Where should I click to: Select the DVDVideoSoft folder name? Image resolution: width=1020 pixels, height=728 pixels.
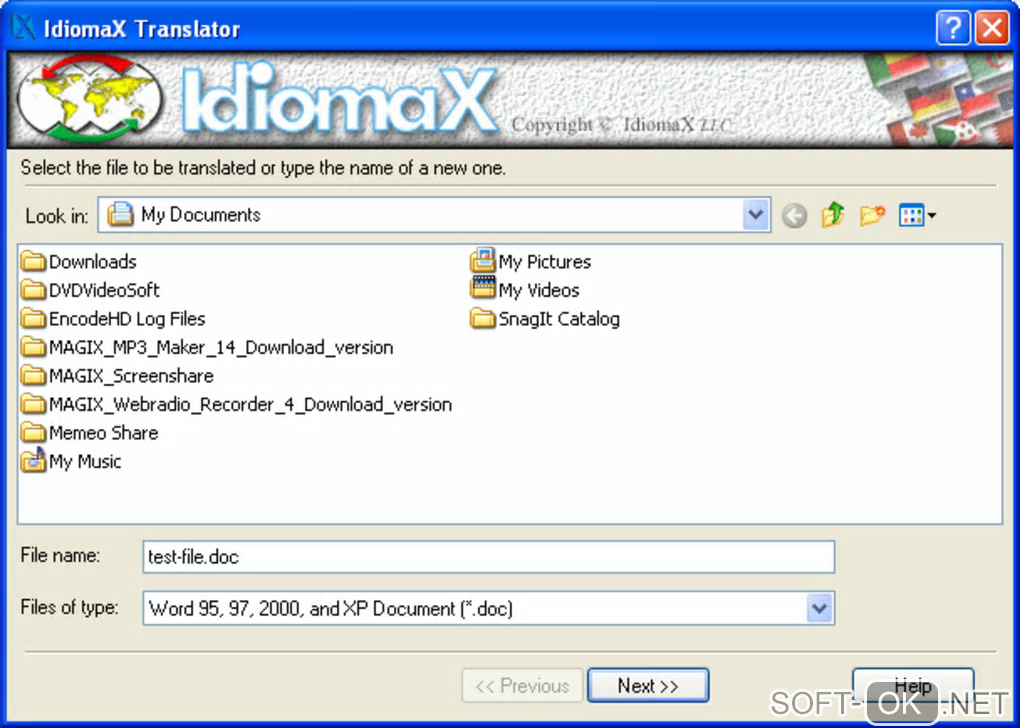pos(104,291)
